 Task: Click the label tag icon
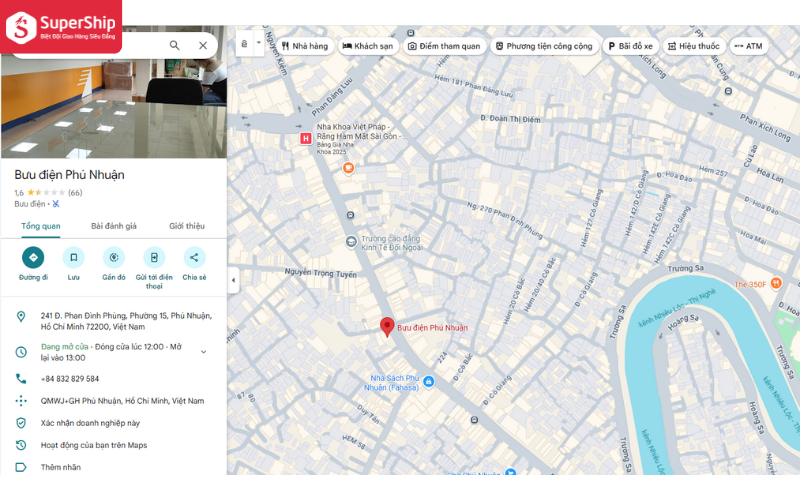[21, 467]
